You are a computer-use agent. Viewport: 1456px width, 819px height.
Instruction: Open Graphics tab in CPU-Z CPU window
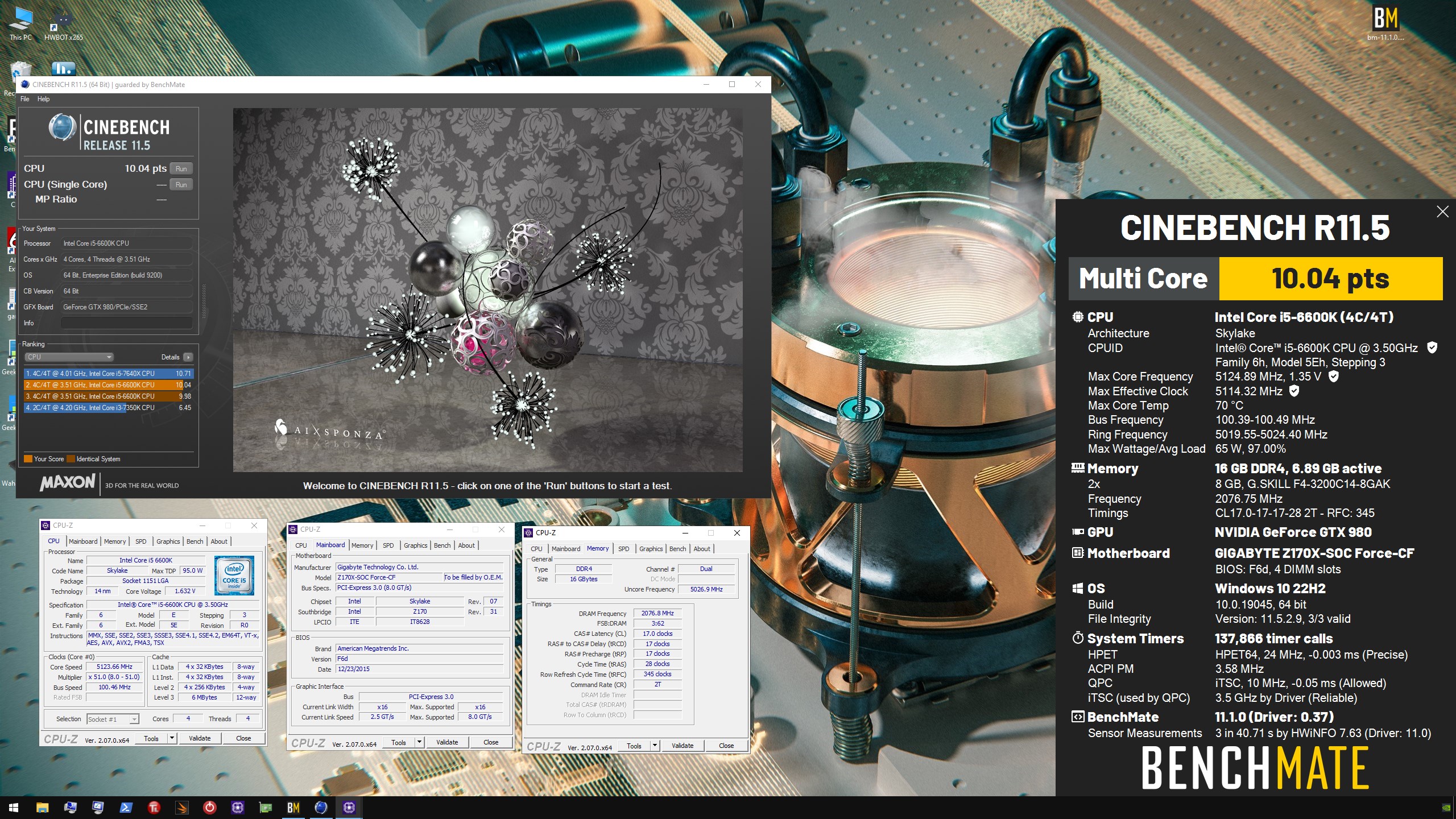[168, 541]
